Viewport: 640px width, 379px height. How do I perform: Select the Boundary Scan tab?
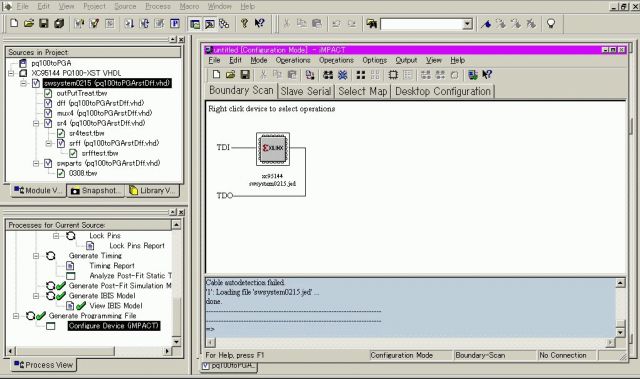click(x=241, y=90)
